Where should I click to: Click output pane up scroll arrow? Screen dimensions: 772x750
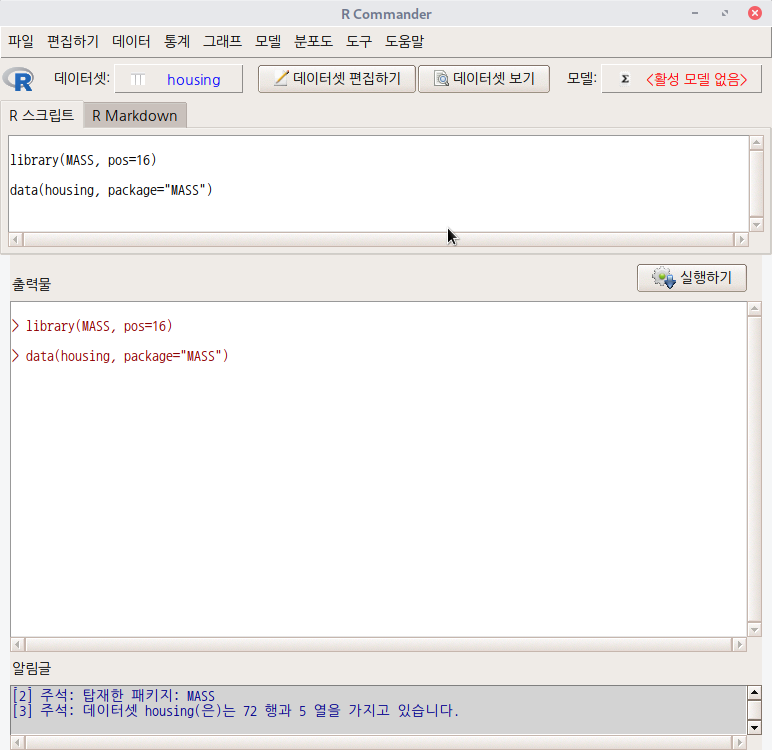pos(754,309)
